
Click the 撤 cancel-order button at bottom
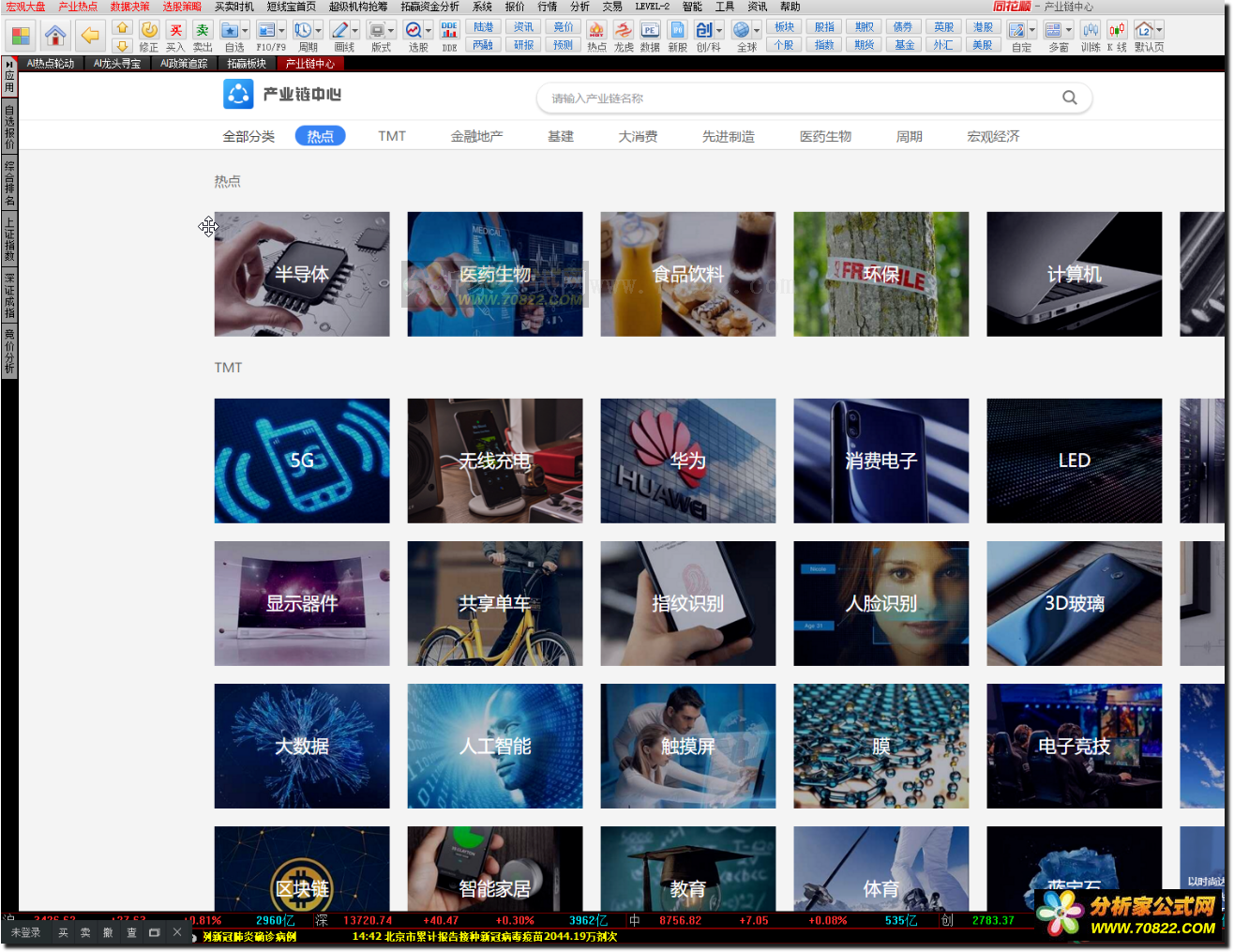[x=108, y=932]
